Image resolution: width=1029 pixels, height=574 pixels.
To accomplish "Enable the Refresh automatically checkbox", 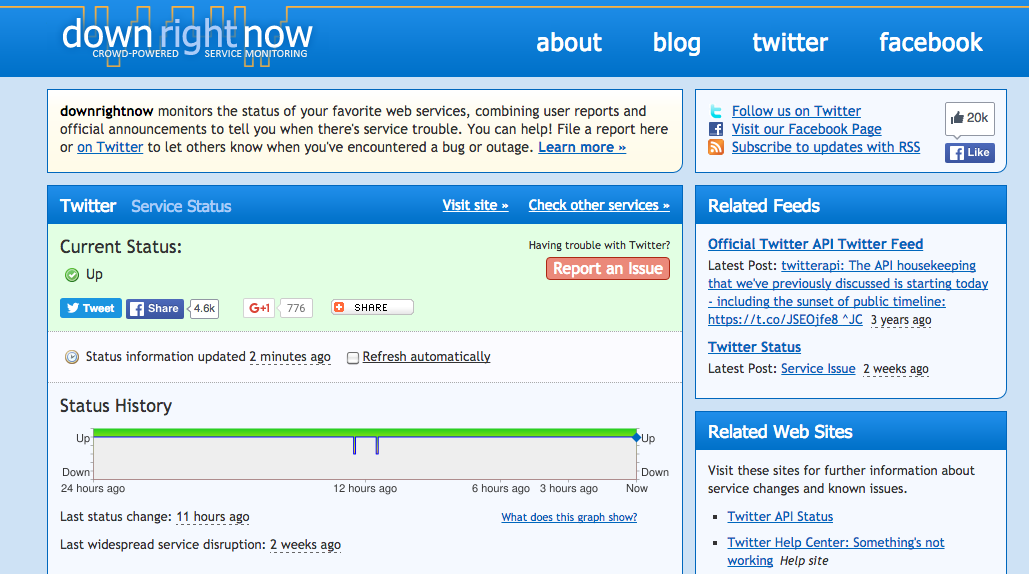I will (x=353, y=358).
